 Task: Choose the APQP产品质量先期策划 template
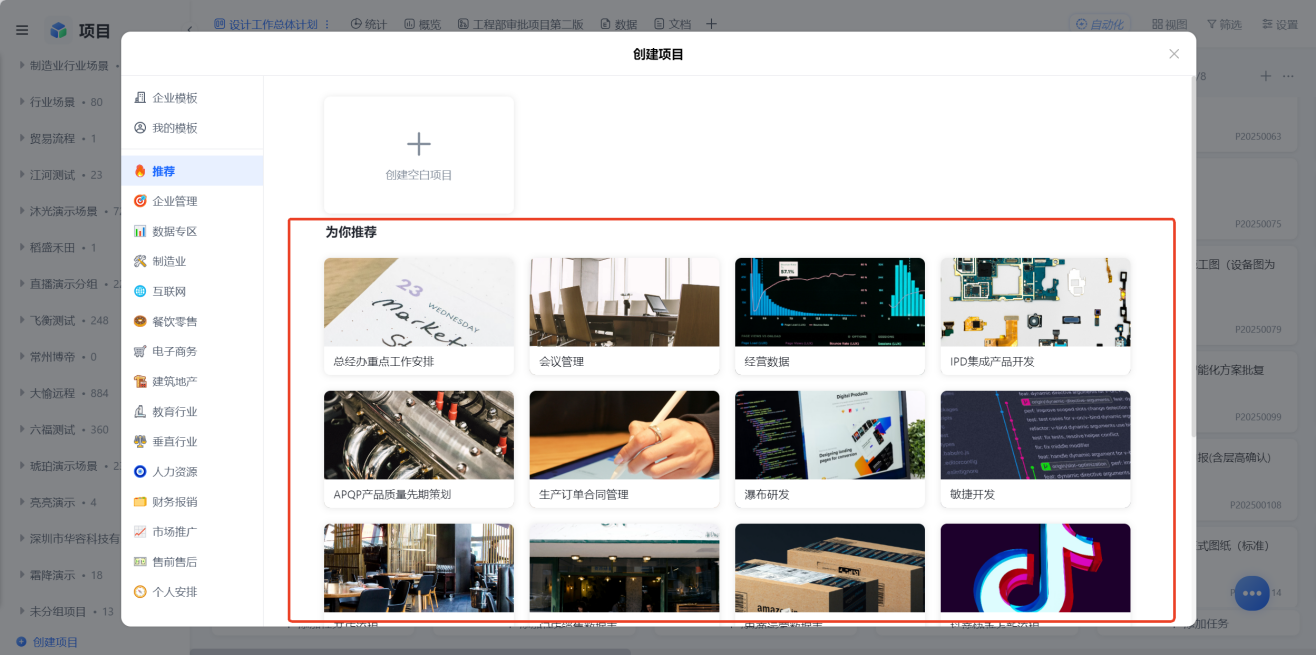tap(419, 449)
